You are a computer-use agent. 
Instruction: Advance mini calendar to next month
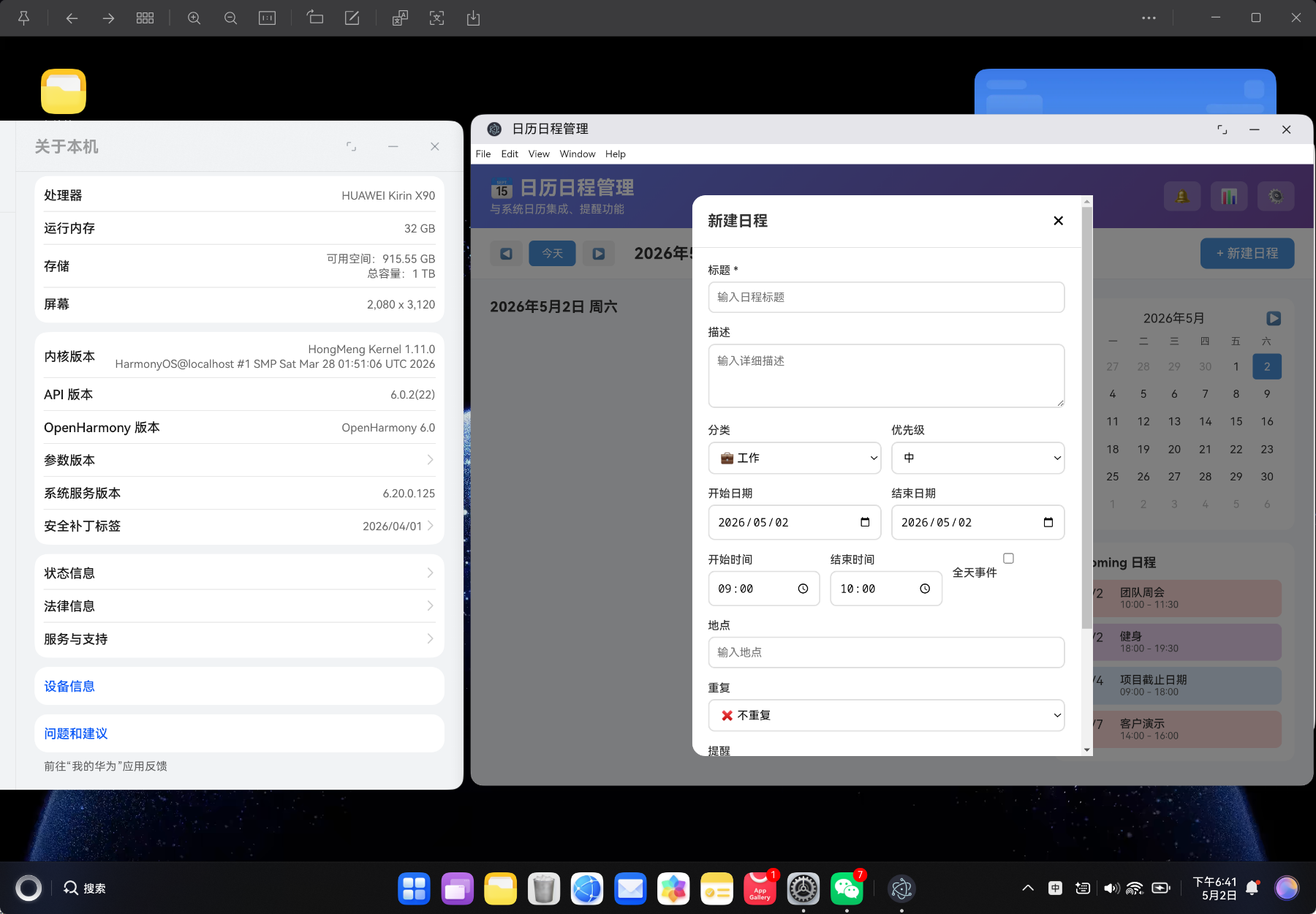point(1274,318)
